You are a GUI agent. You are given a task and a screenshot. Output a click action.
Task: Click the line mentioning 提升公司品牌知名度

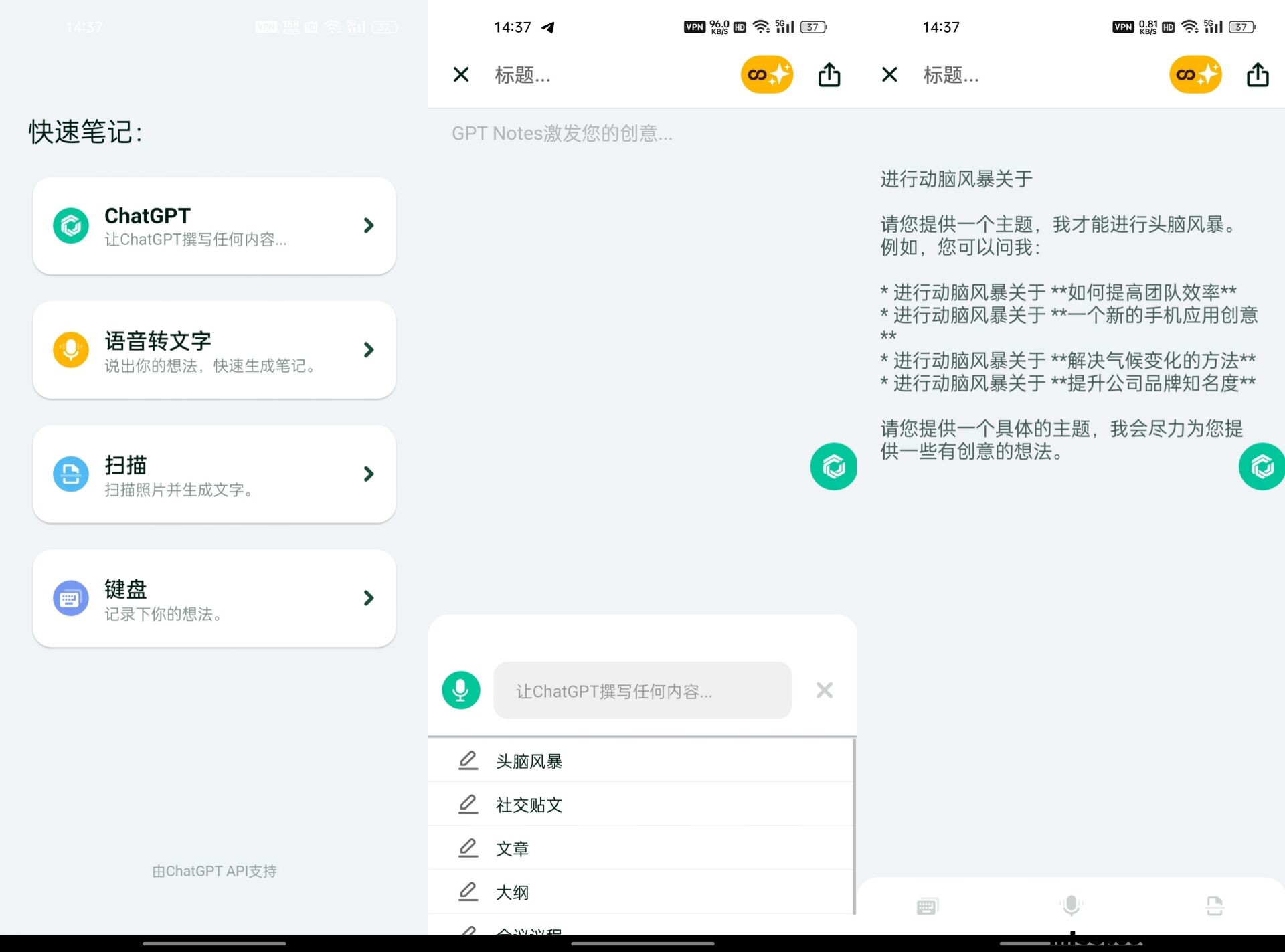click(1068, 383)
